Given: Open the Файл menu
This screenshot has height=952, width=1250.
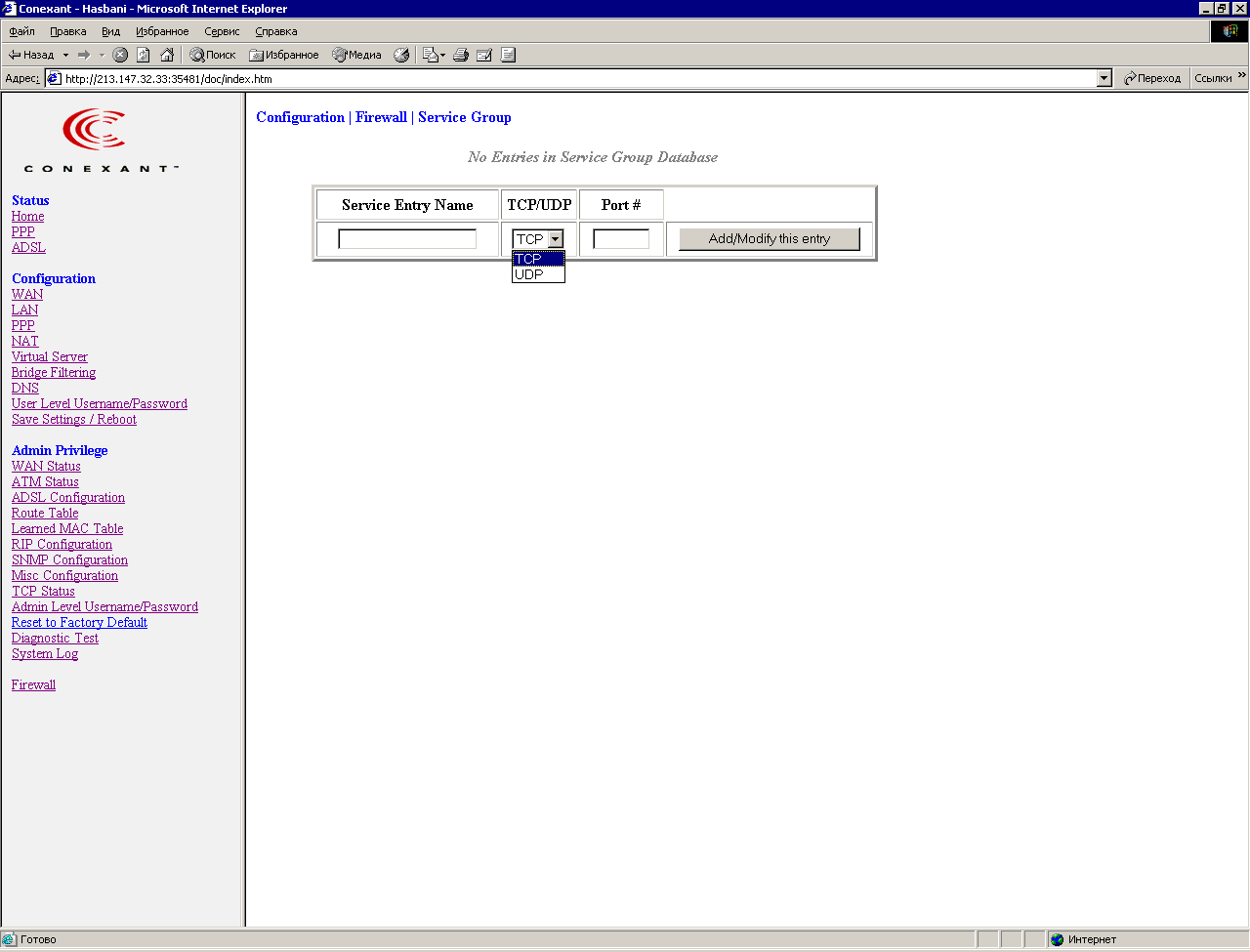Looking at the screenshot, I should click(21, 31).
